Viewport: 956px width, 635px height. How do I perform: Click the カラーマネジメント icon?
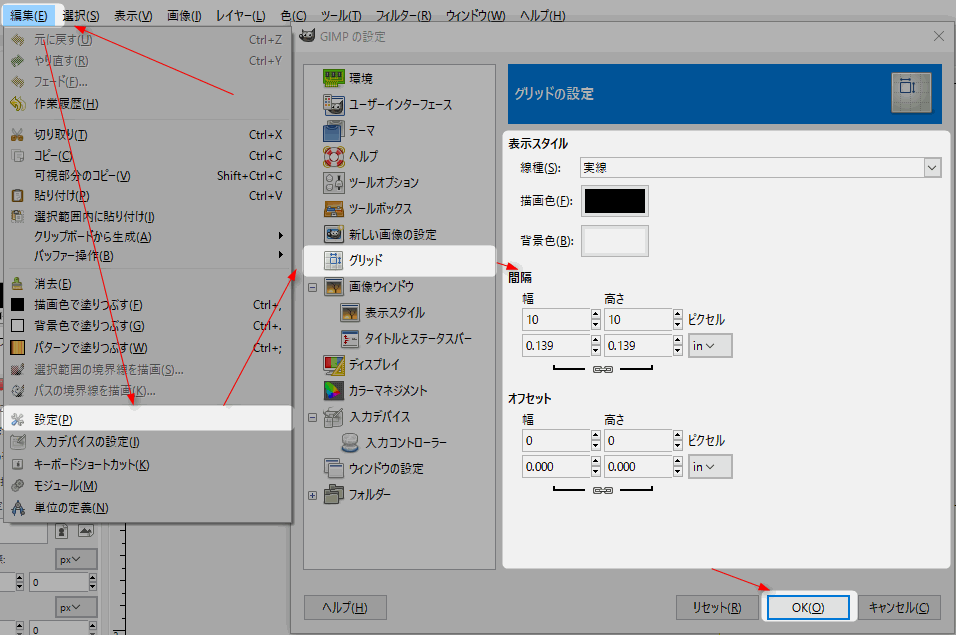pyautogui.click(x=334, y=391)
